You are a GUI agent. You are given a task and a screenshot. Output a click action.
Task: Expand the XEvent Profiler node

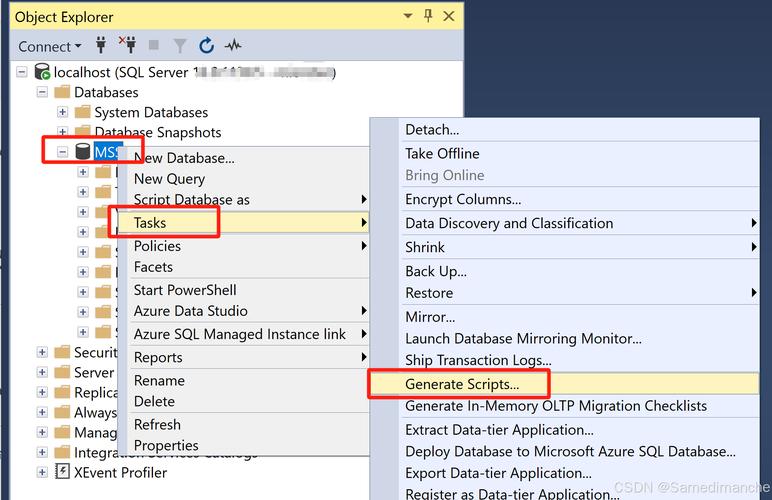[42, 472]
